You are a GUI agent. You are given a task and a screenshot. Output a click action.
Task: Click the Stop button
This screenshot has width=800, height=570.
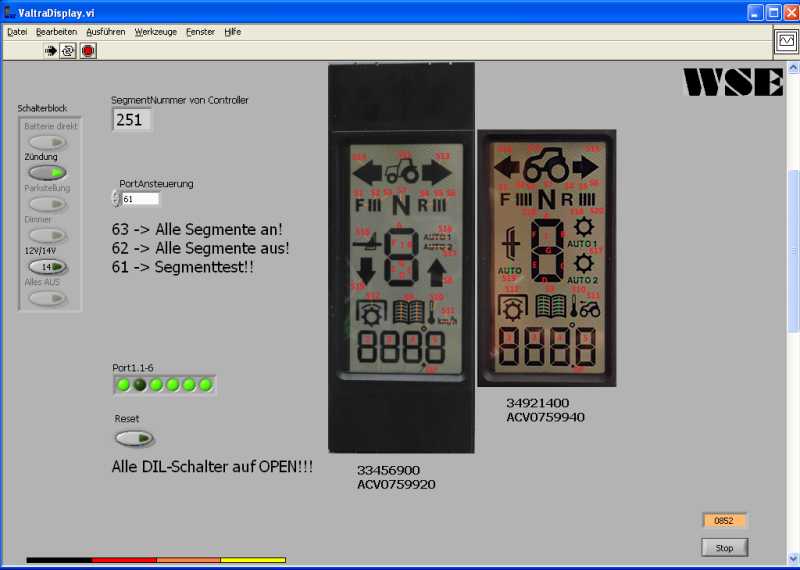(724, 548)
